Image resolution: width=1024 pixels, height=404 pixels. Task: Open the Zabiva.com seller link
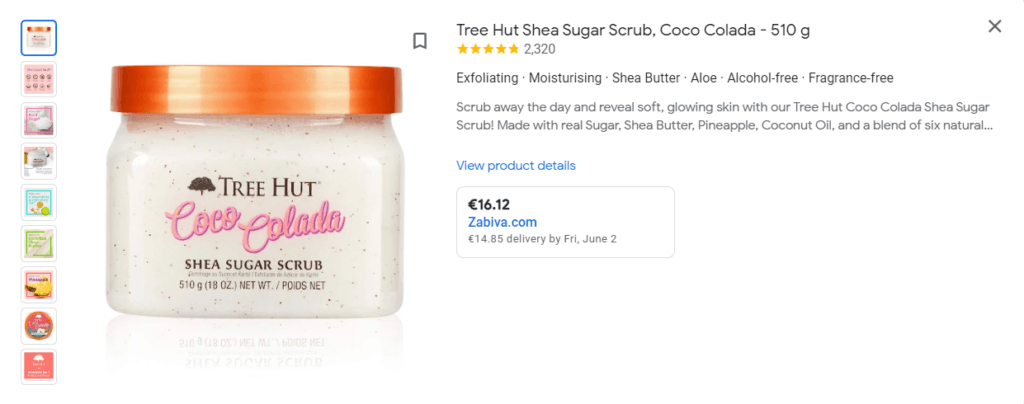coord(502,222)
